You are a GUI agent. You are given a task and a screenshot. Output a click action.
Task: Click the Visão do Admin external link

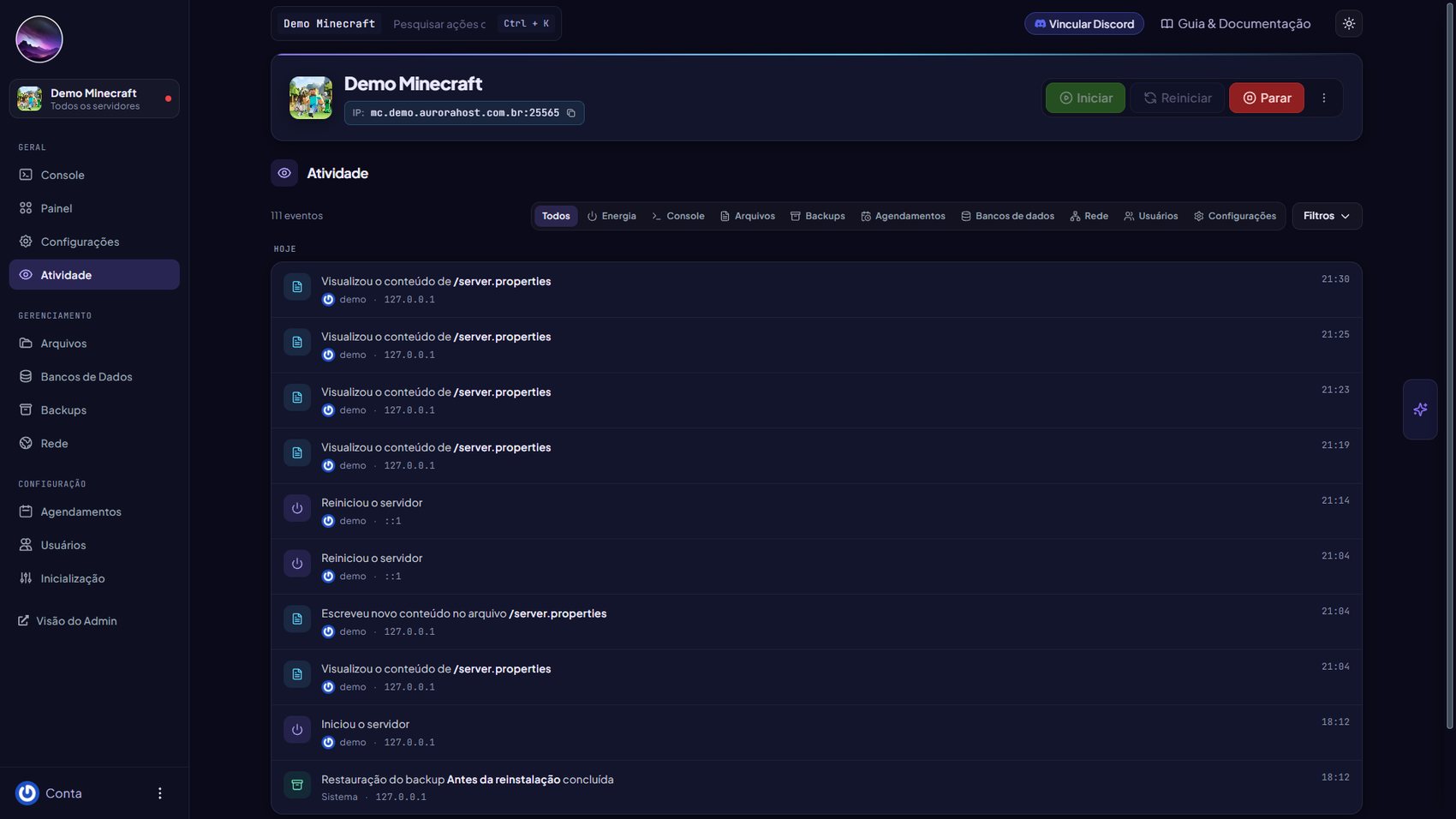[68, 621]
